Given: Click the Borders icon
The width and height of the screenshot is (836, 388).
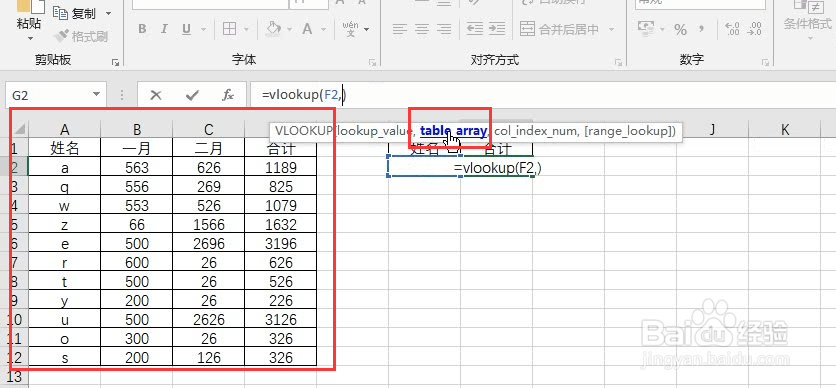Looking at the screenshot, I should pyautogui.click(x=229, y=29).
